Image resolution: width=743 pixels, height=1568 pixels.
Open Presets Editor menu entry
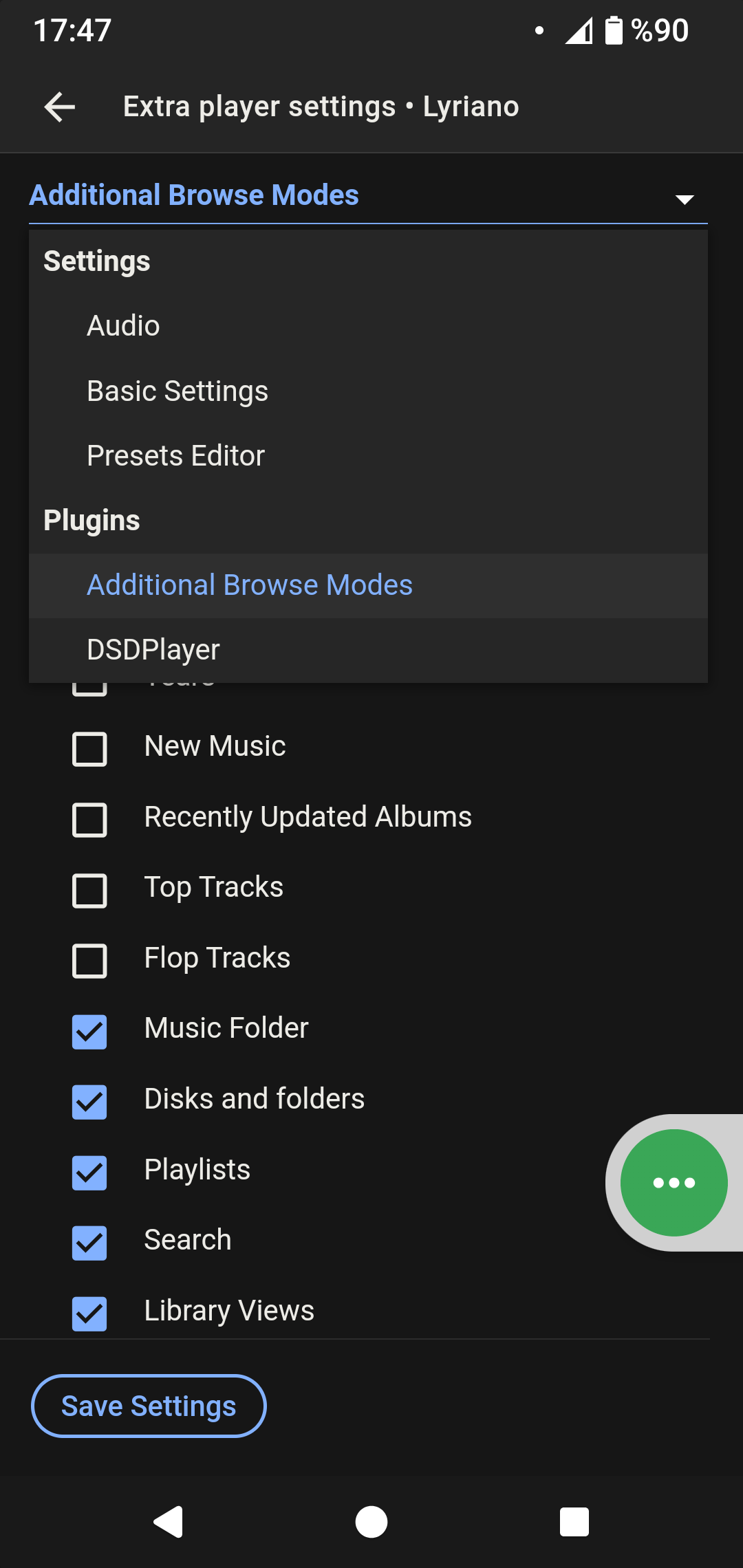368,455
